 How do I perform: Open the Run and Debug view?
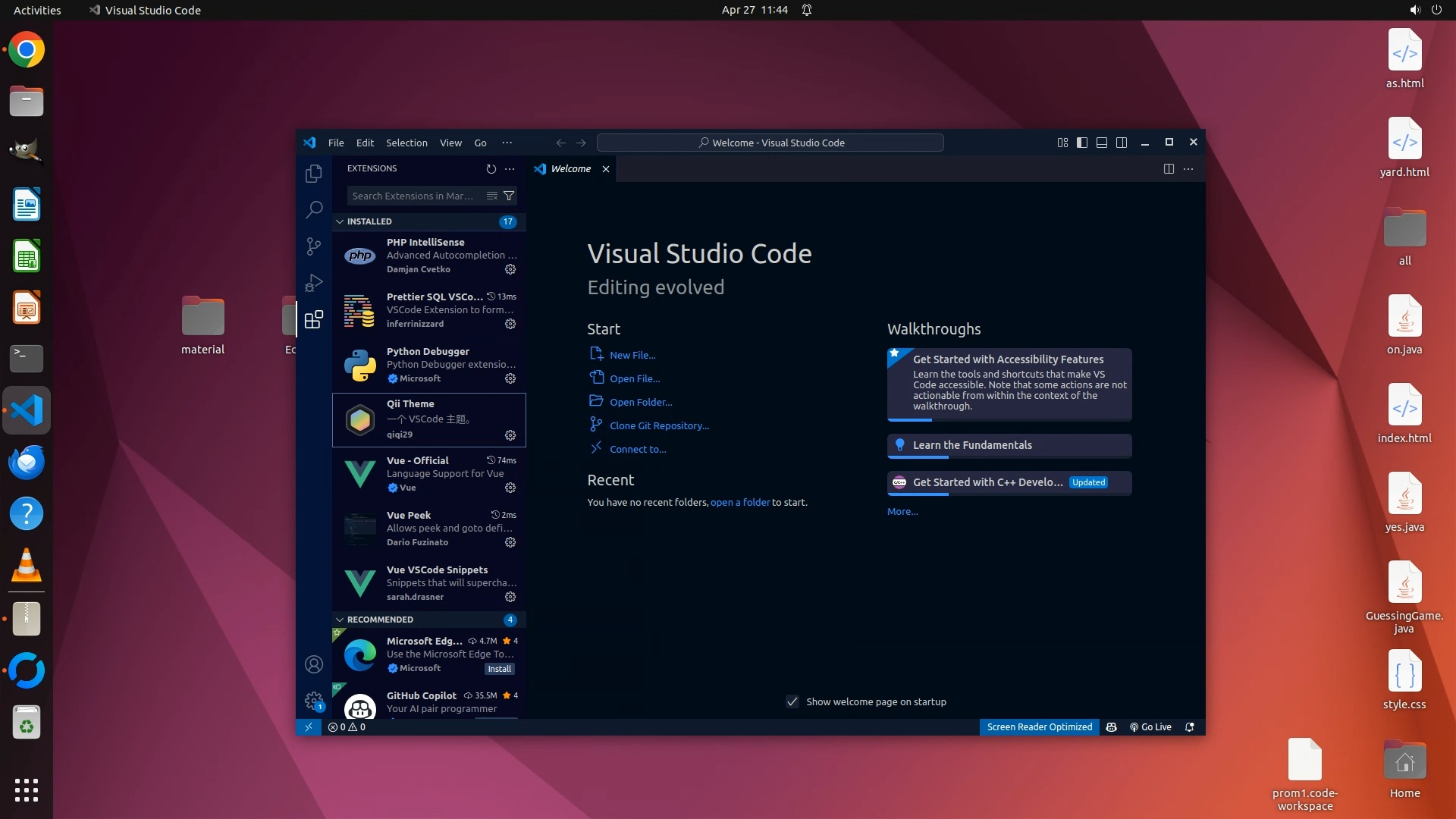coord(313,283)
